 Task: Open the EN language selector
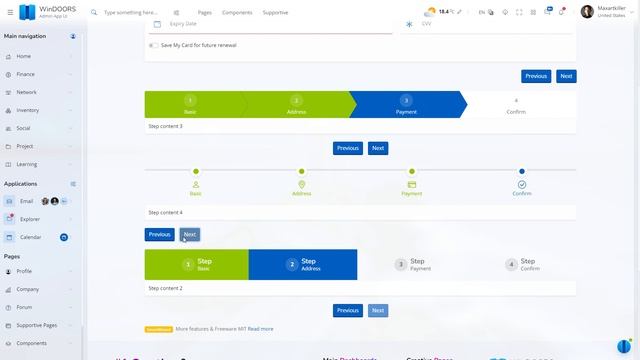(486, 12)
